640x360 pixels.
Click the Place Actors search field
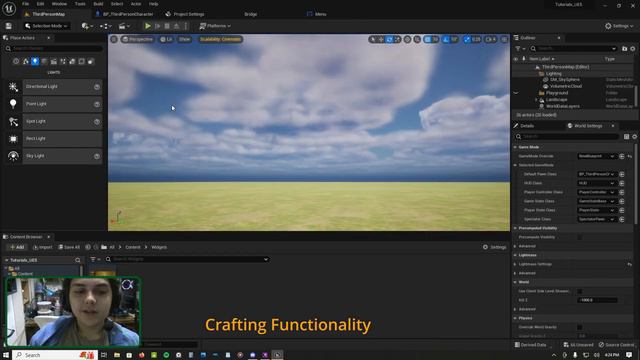(x=53, y=48)
